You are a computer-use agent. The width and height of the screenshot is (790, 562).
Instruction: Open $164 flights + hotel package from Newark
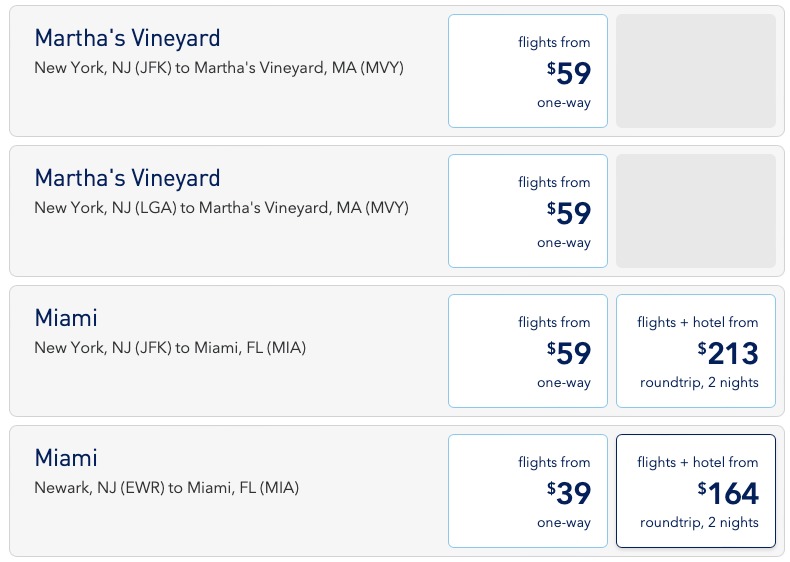(x=696, y=491)
